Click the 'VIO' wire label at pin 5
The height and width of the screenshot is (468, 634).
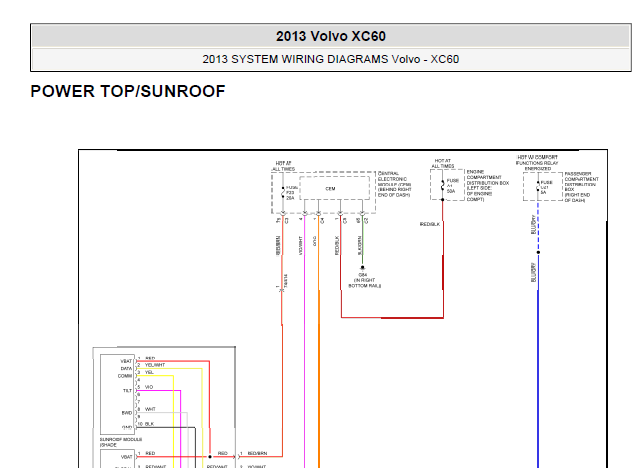(x=149, y=387)
